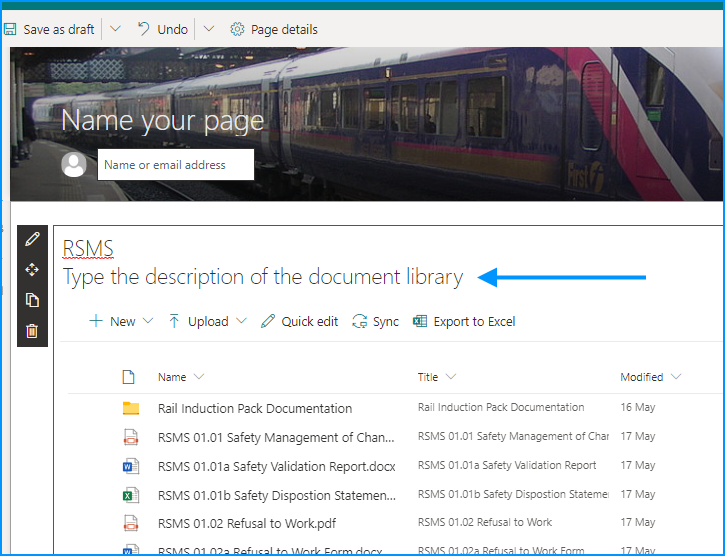Click the Undo arrow icon
The image size is (725, 556).
[143, 29]
